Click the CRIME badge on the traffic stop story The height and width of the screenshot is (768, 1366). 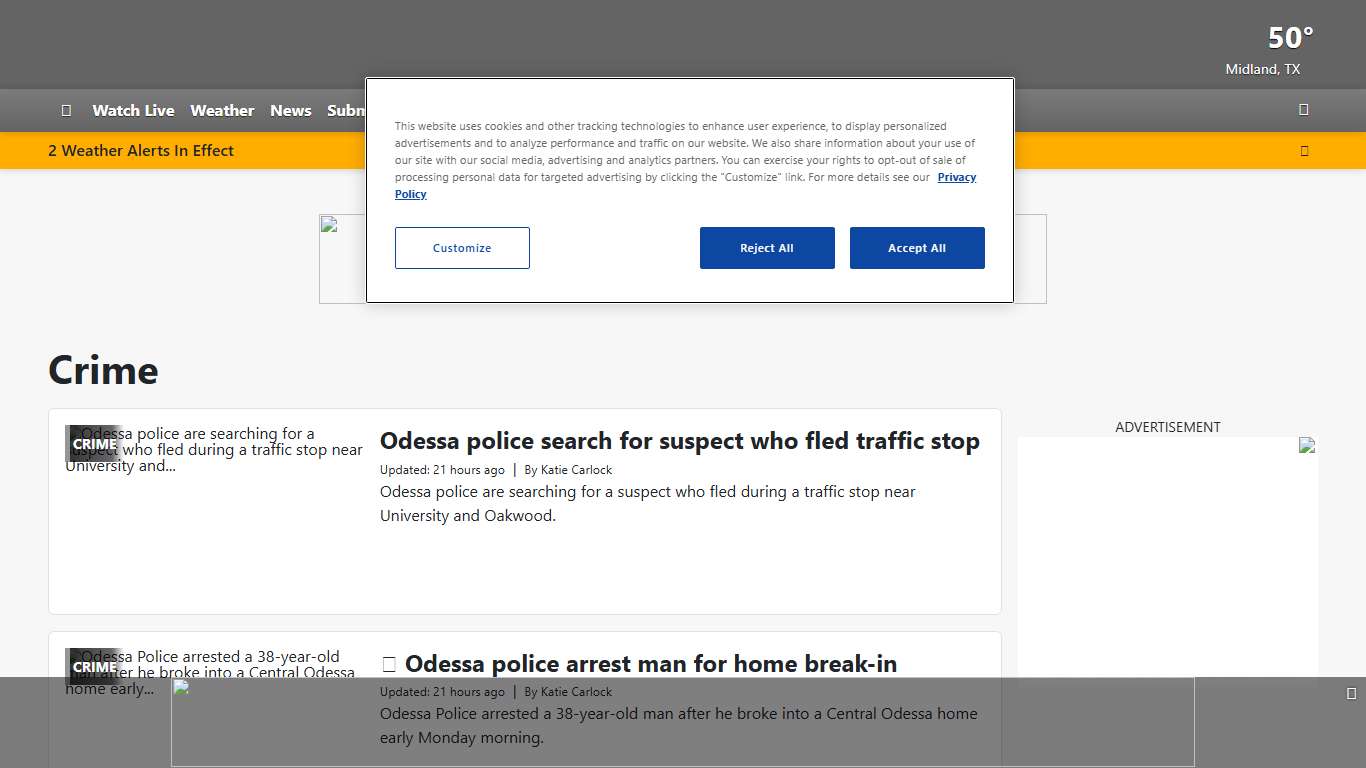(94, 444)
